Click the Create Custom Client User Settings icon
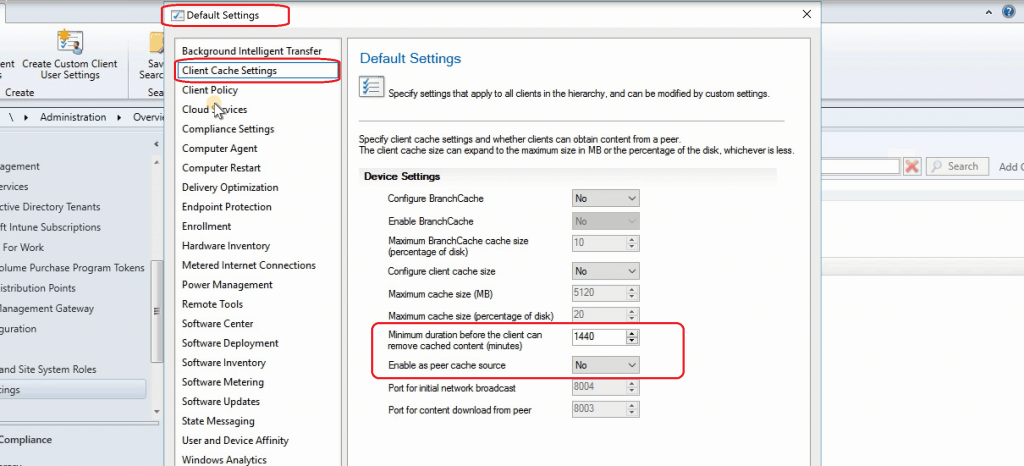The image size is (1024, 466). 69,42
